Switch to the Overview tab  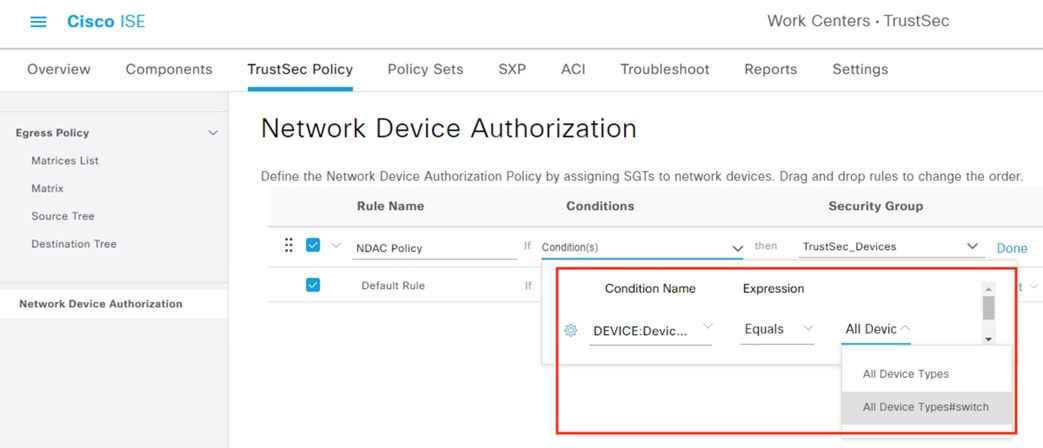pyautogui.click(x=59, y=69)
